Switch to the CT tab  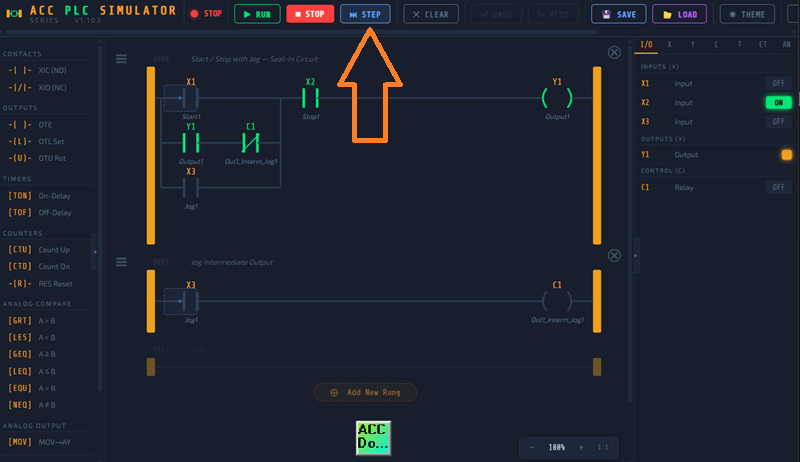(x=763, y=45)
